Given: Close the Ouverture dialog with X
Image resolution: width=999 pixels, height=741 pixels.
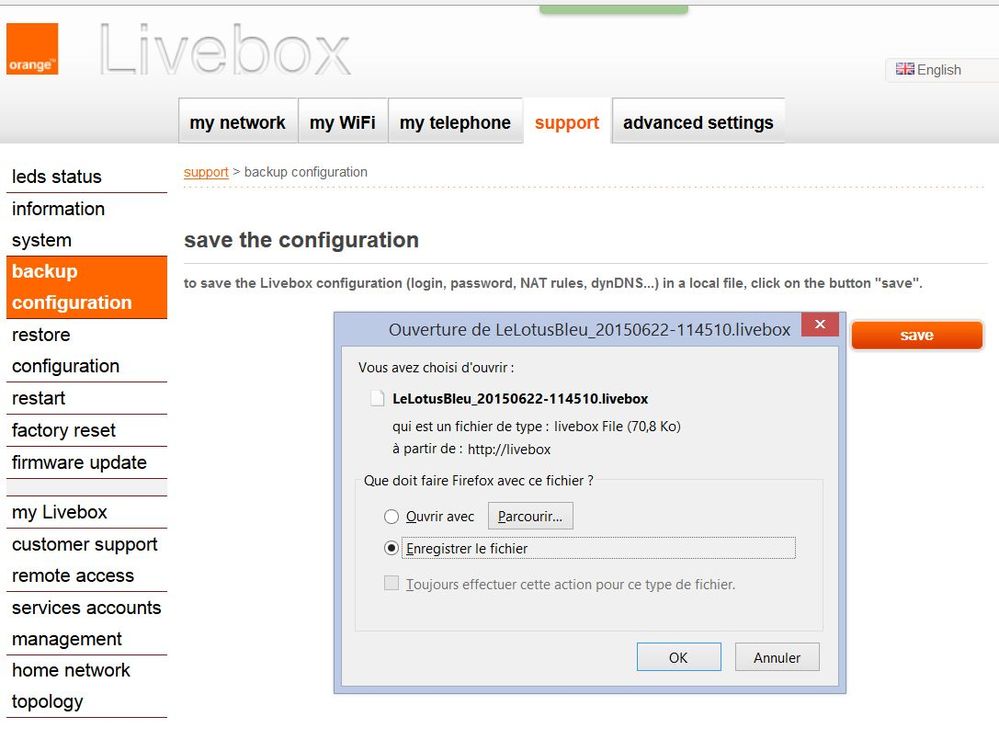Looking at the screenshot, I should pyautogui.click(x=820, y=324).
